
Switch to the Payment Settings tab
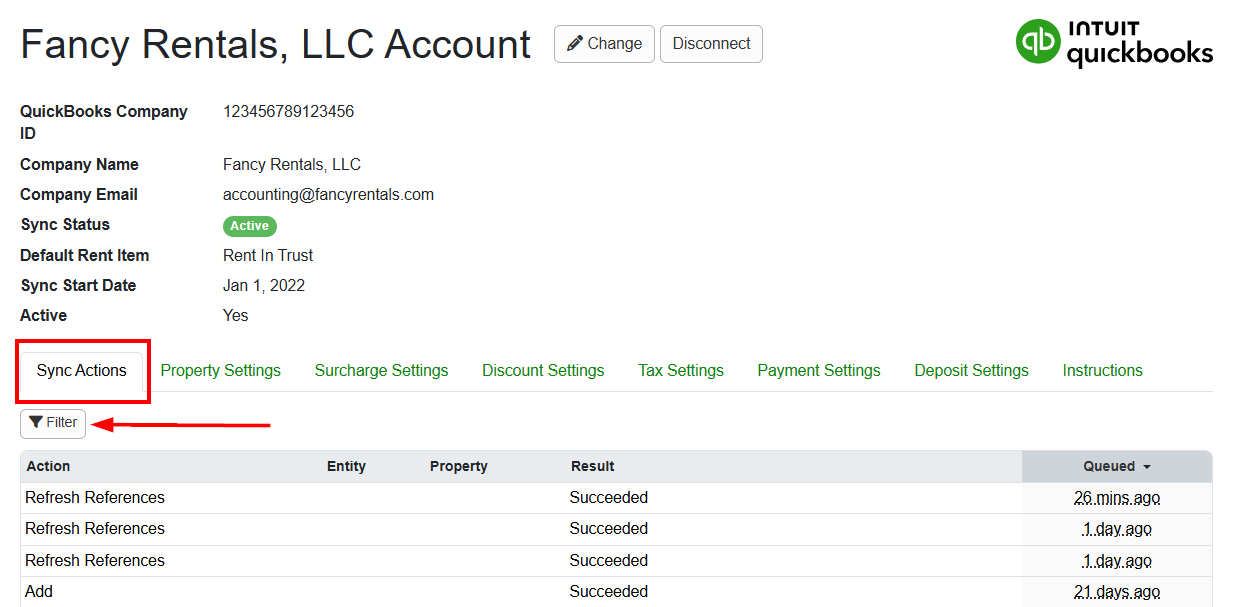819,370
